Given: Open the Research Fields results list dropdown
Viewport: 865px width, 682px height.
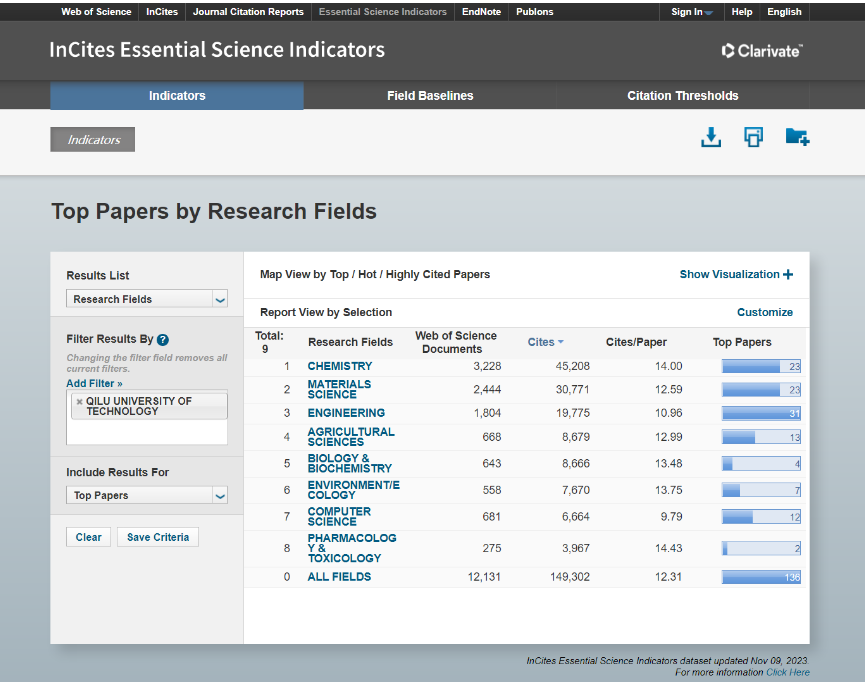Looking at the screenshot, I should tap(147, 299).
